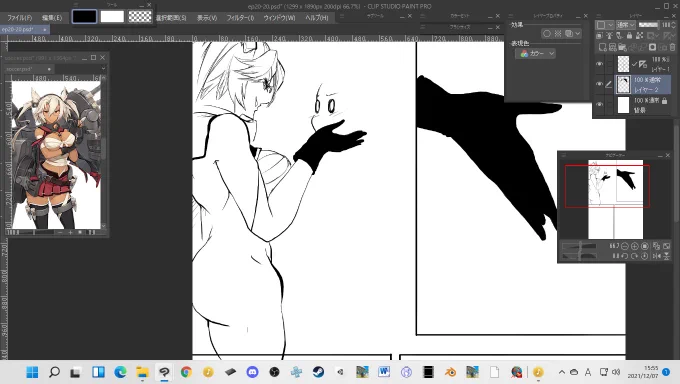Toggle fit to navigator icon
This screenshot has width=680, height=384.
coord(656,246)
